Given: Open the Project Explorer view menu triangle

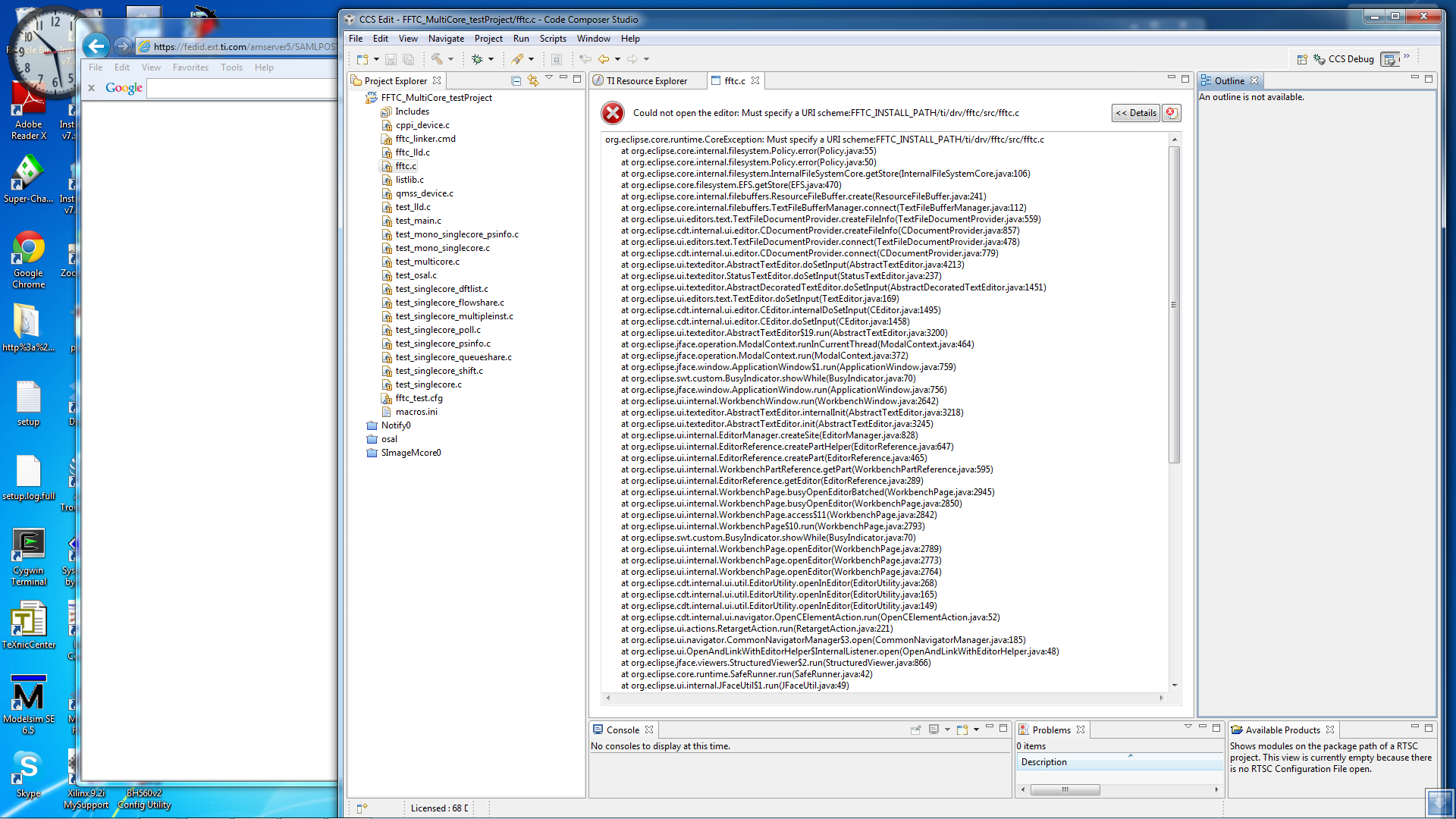Looking at the screenshot, I should (x=548, y=78).
